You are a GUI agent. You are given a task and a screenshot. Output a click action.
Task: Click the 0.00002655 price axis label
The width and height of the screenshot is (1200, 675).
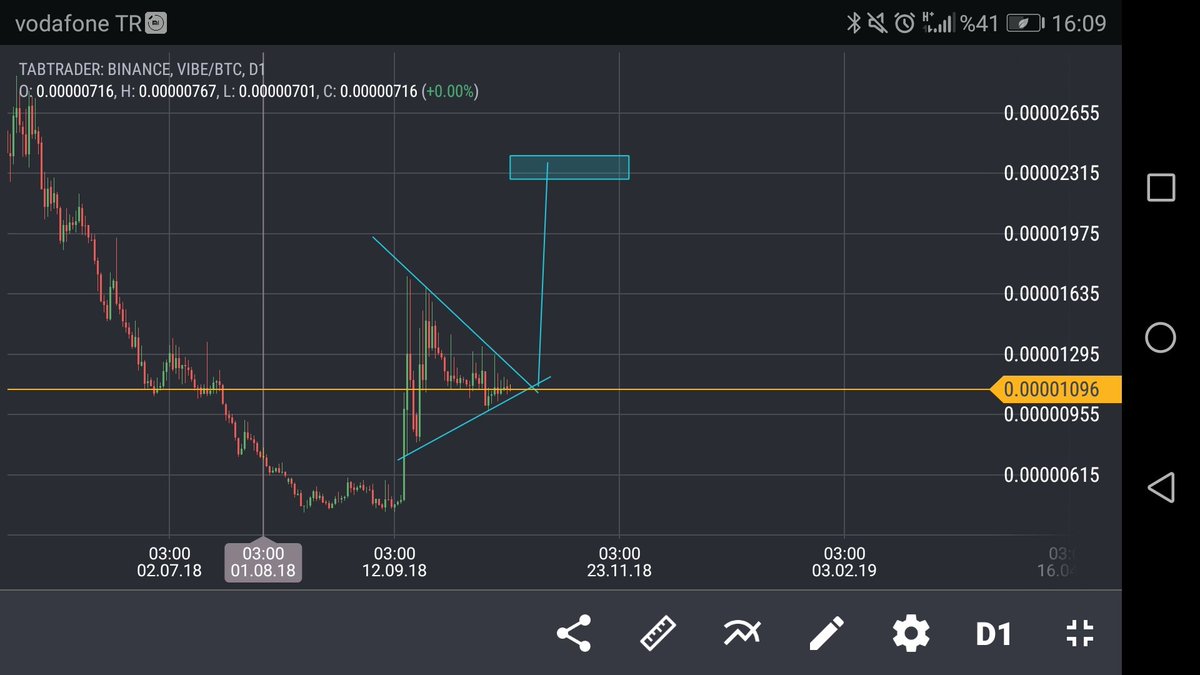1051,113
